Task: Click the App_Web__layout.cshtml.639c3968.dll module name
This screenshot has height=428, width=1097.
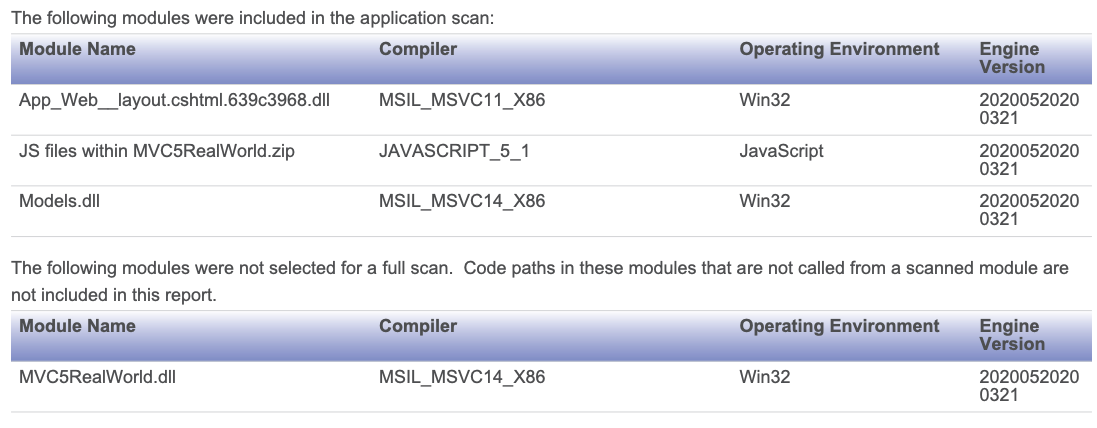Action: (x=174, y=101)
